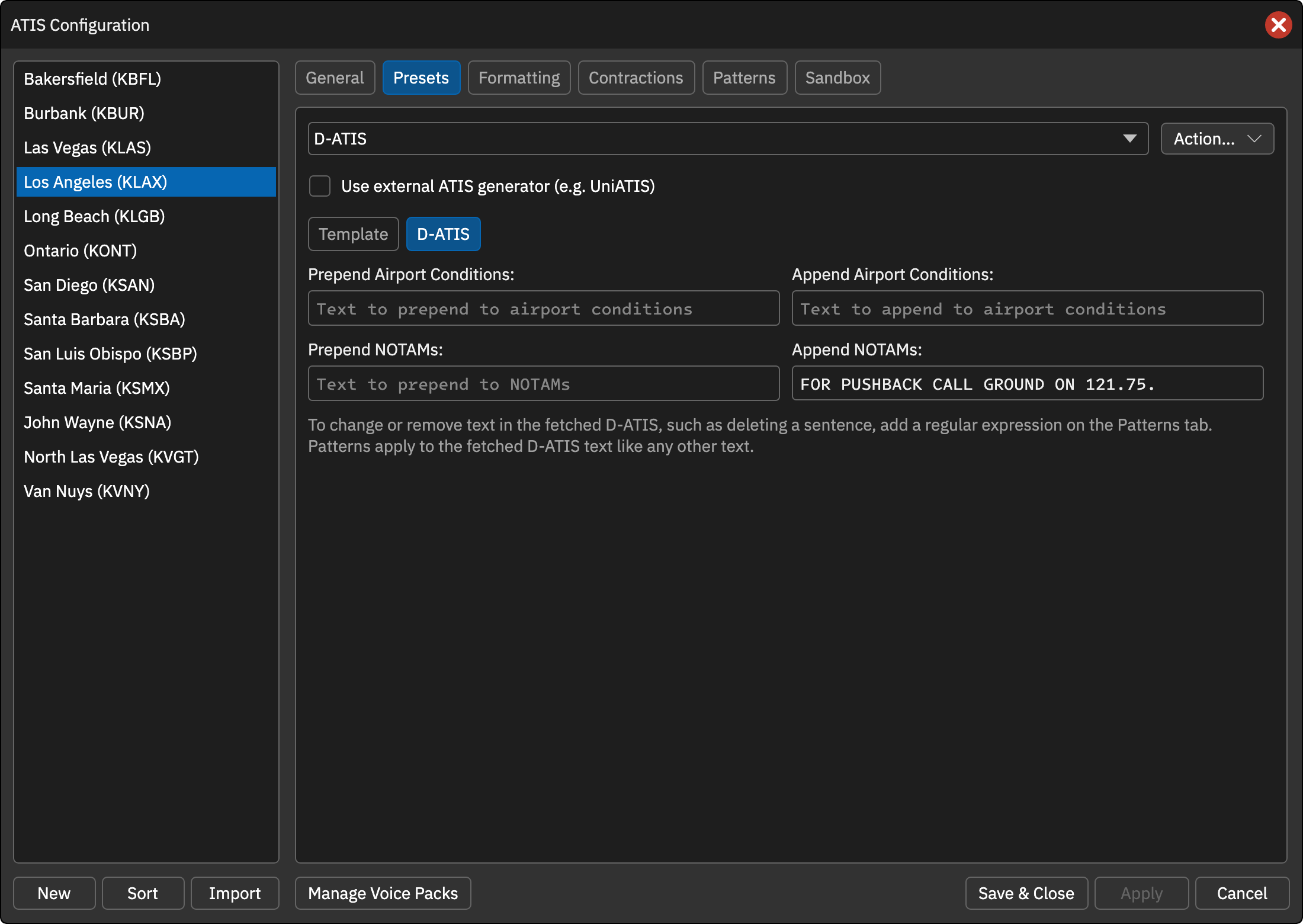
Task: Select San Luis Obispo (KSBP) station
Action: click(146, 354)
